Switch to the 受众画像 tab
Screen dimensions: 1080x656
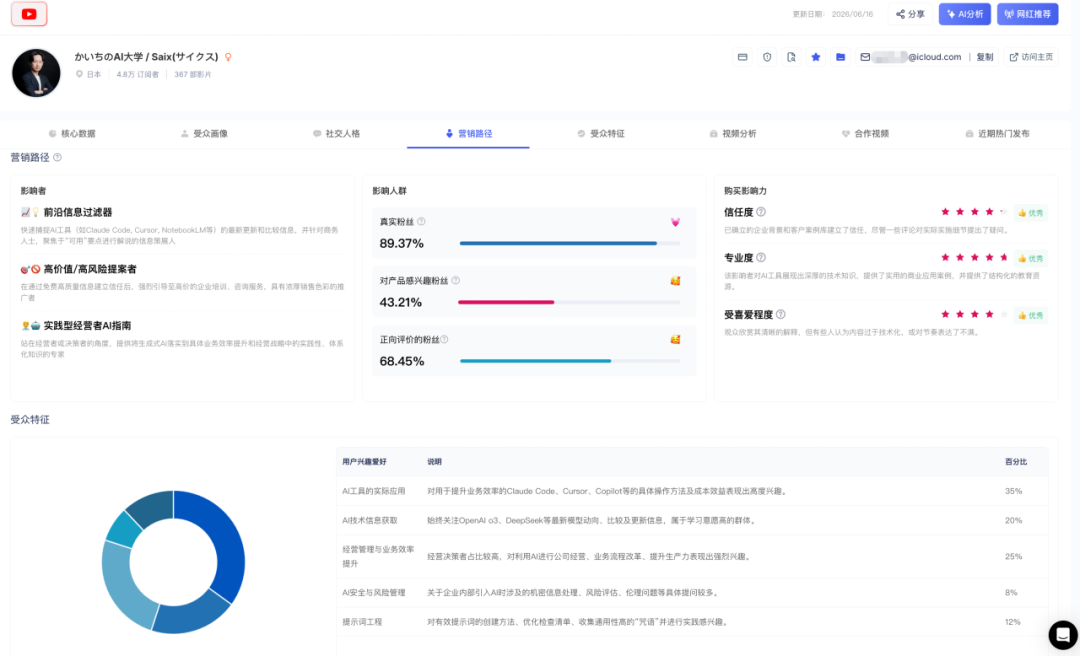(204, 134)
